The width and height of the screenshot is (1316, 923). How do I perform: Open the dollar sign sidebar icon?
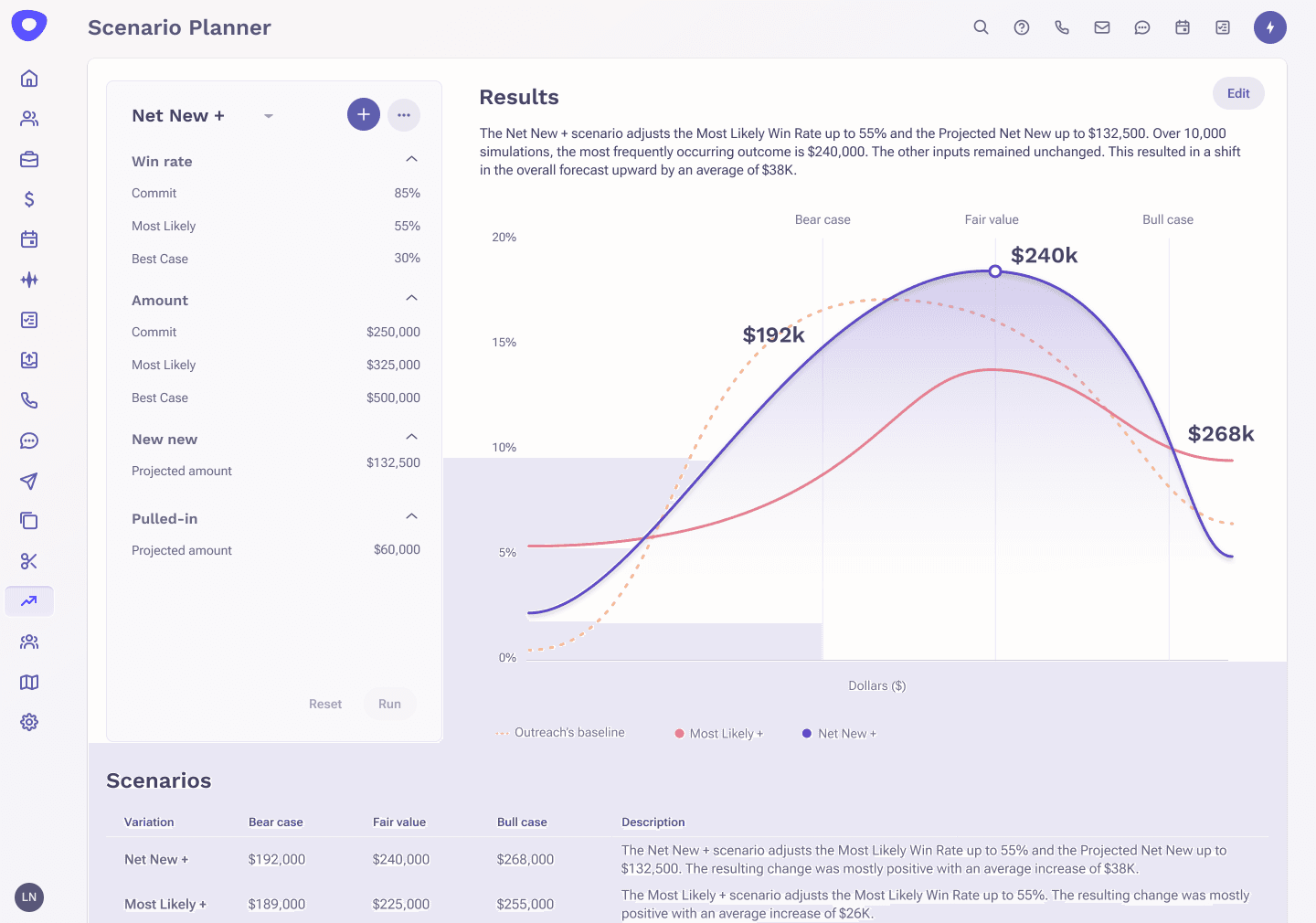29,199
